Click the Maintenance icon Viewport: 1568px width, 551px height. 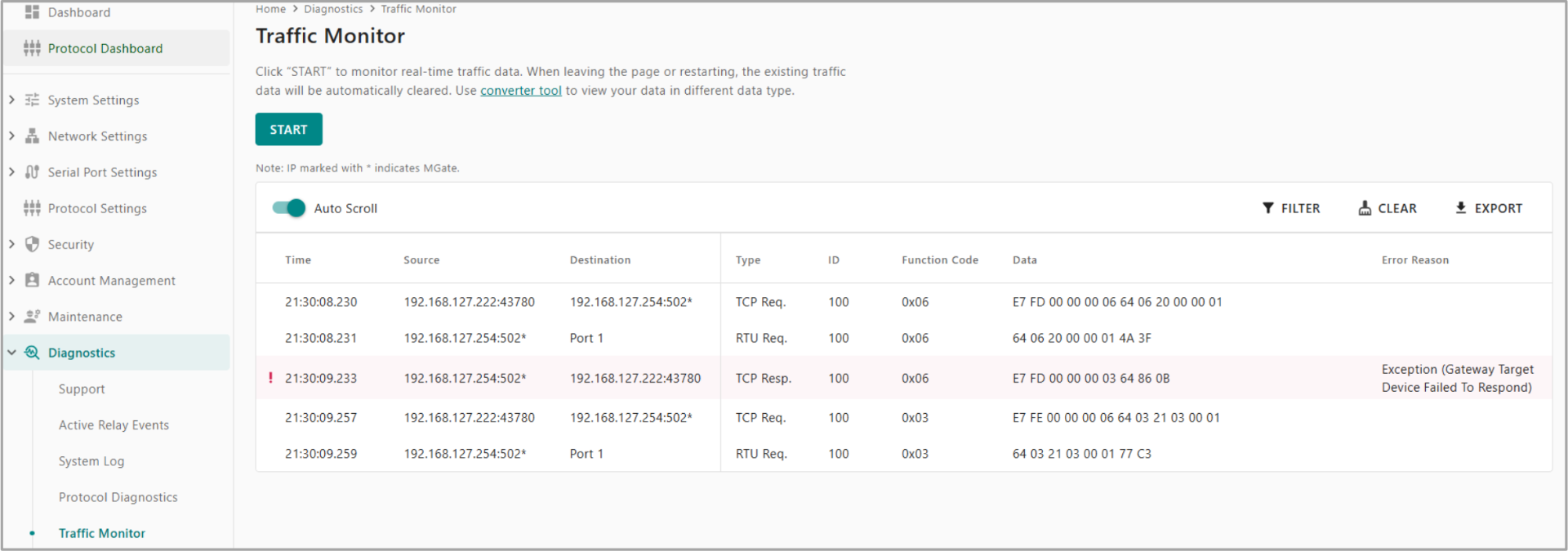(32, 316)
